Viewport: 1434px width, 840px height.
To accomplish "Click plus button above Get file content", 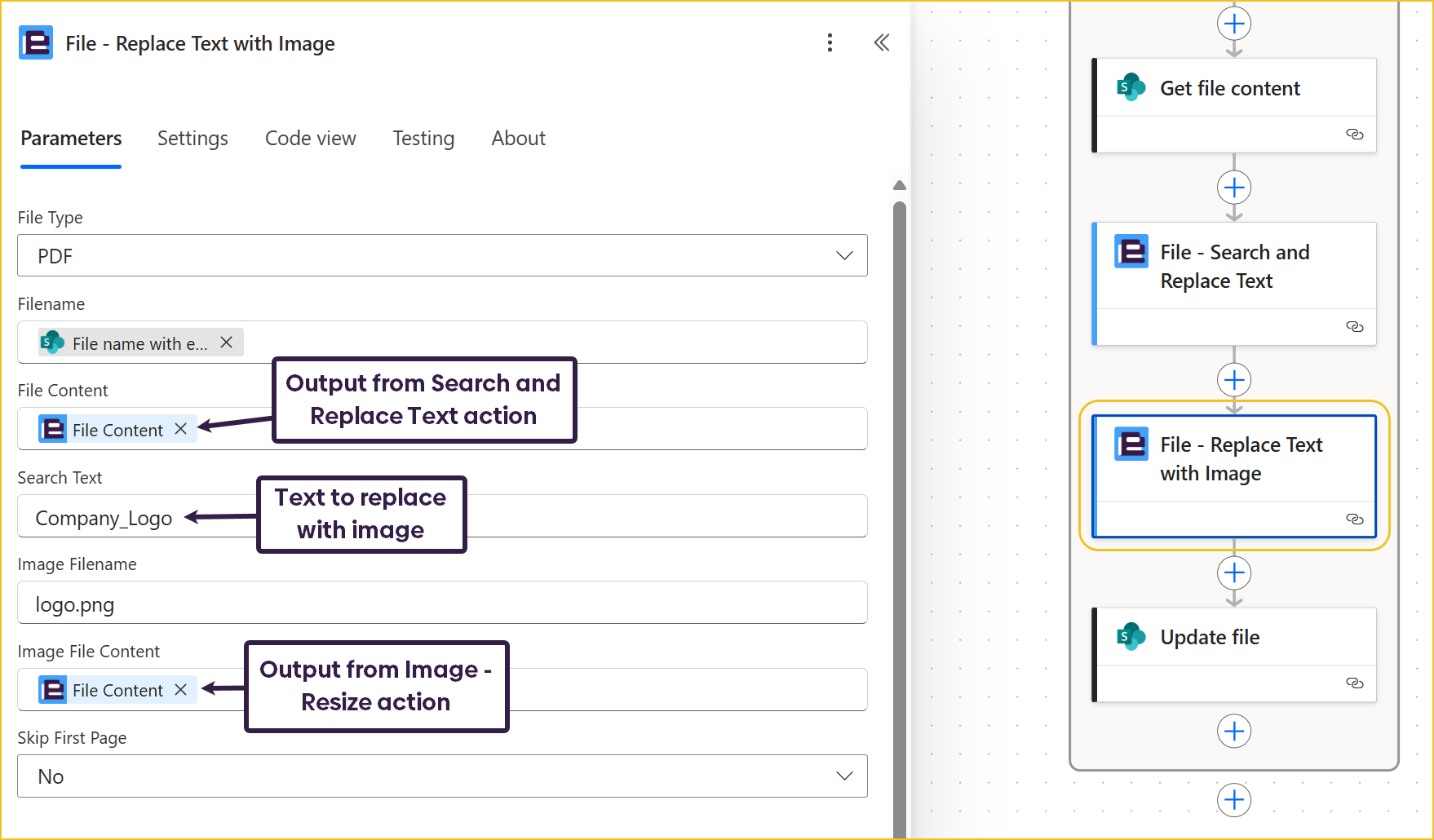I will point(1234,24).
